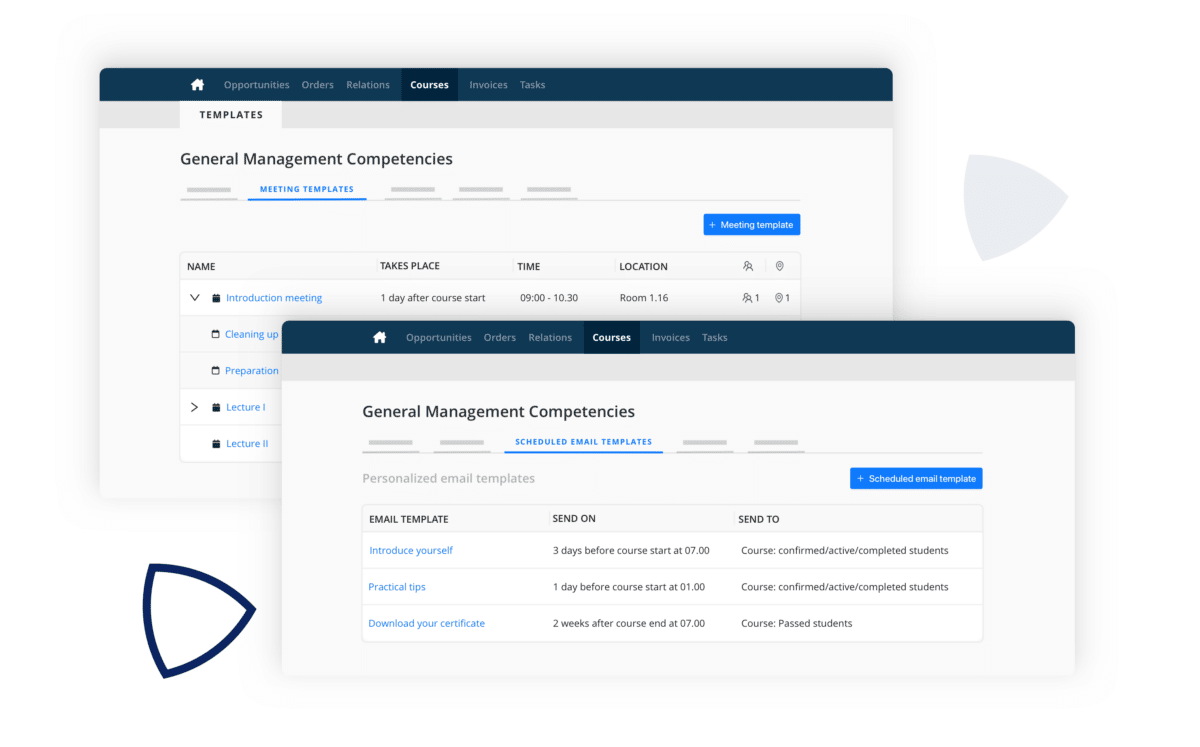Viewport: 1200px width, 747px height.
Task: Select Opportunities in front window navbar
Action: [x=439, y=338]
